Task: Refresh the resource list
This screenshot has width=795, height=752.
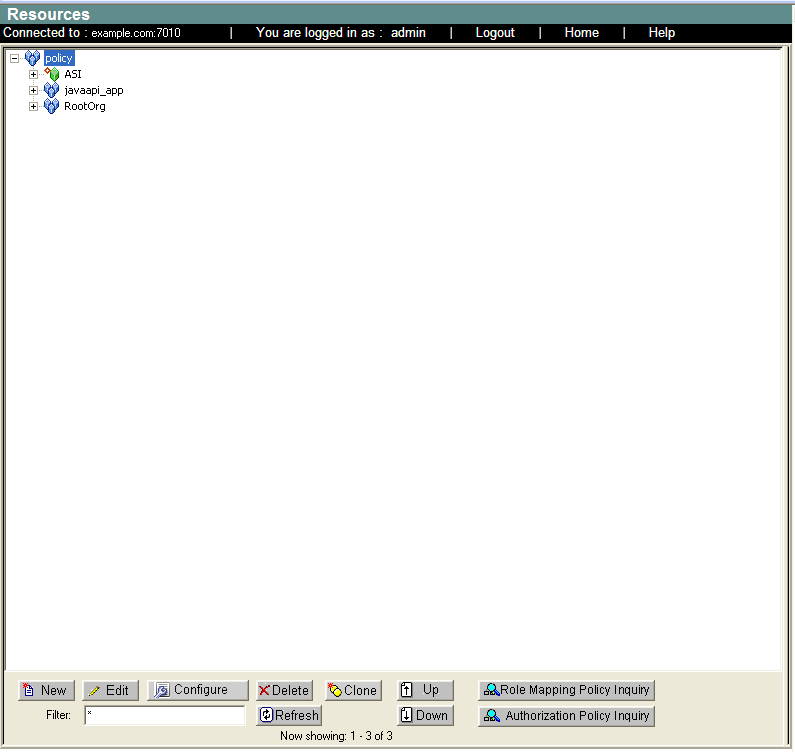Action: tap(289, 715)
